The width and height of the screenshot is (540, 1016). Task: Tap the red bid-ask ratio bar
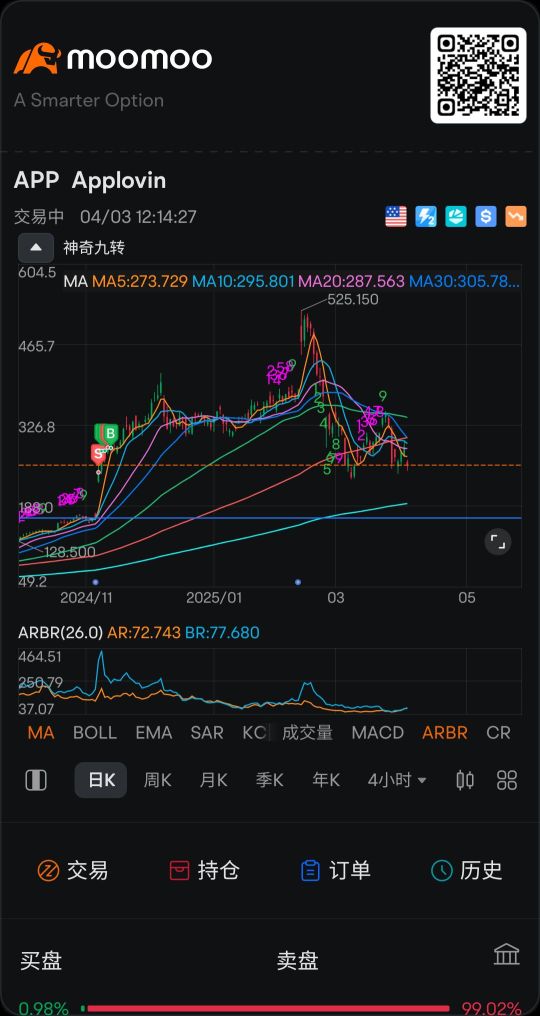point(268,1008)
